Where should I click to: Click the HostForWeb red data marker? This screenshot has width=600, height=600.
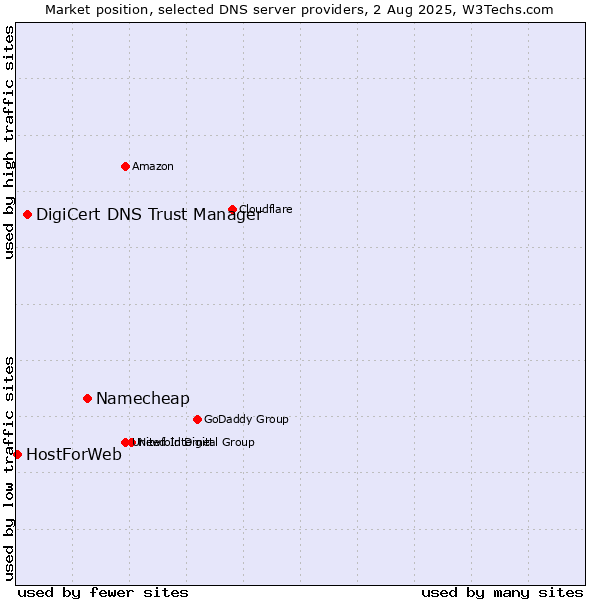pos(17,455)
